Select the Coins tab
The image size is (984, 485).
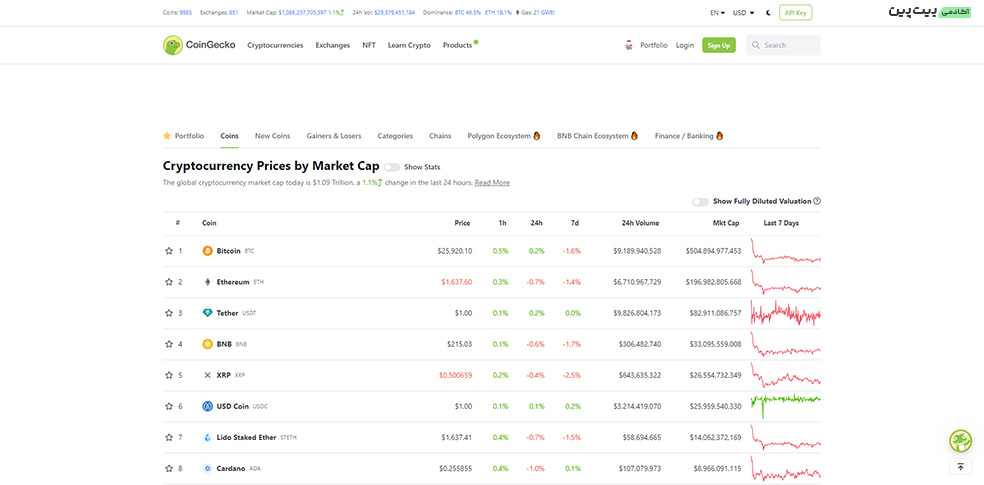point(229,136)
